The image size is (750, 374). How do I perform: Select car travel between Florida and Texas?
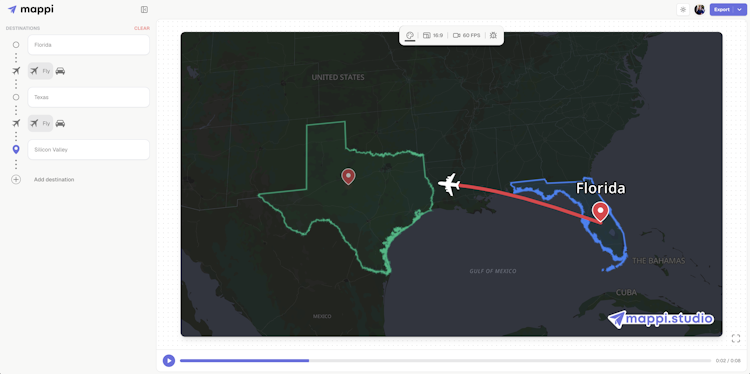[x=60, y=71]
